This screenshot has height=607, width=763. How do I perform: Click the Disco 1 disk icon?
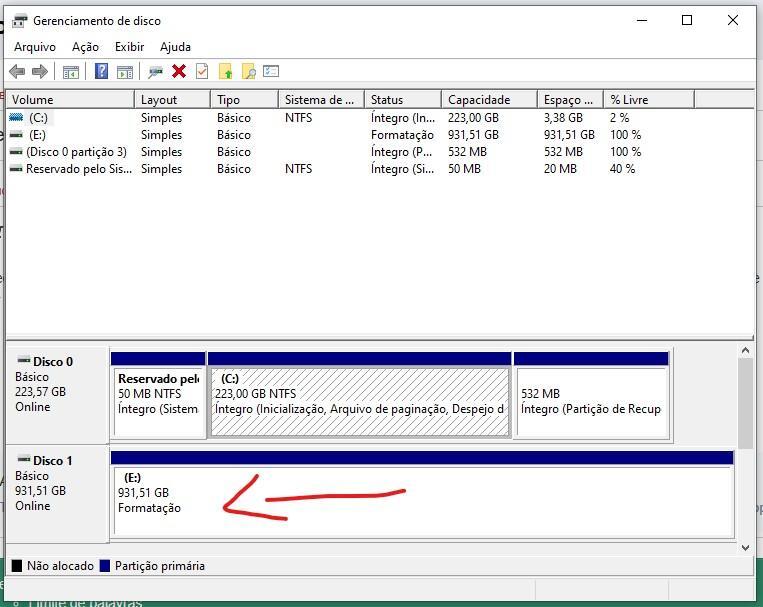[x=23, y=459]
